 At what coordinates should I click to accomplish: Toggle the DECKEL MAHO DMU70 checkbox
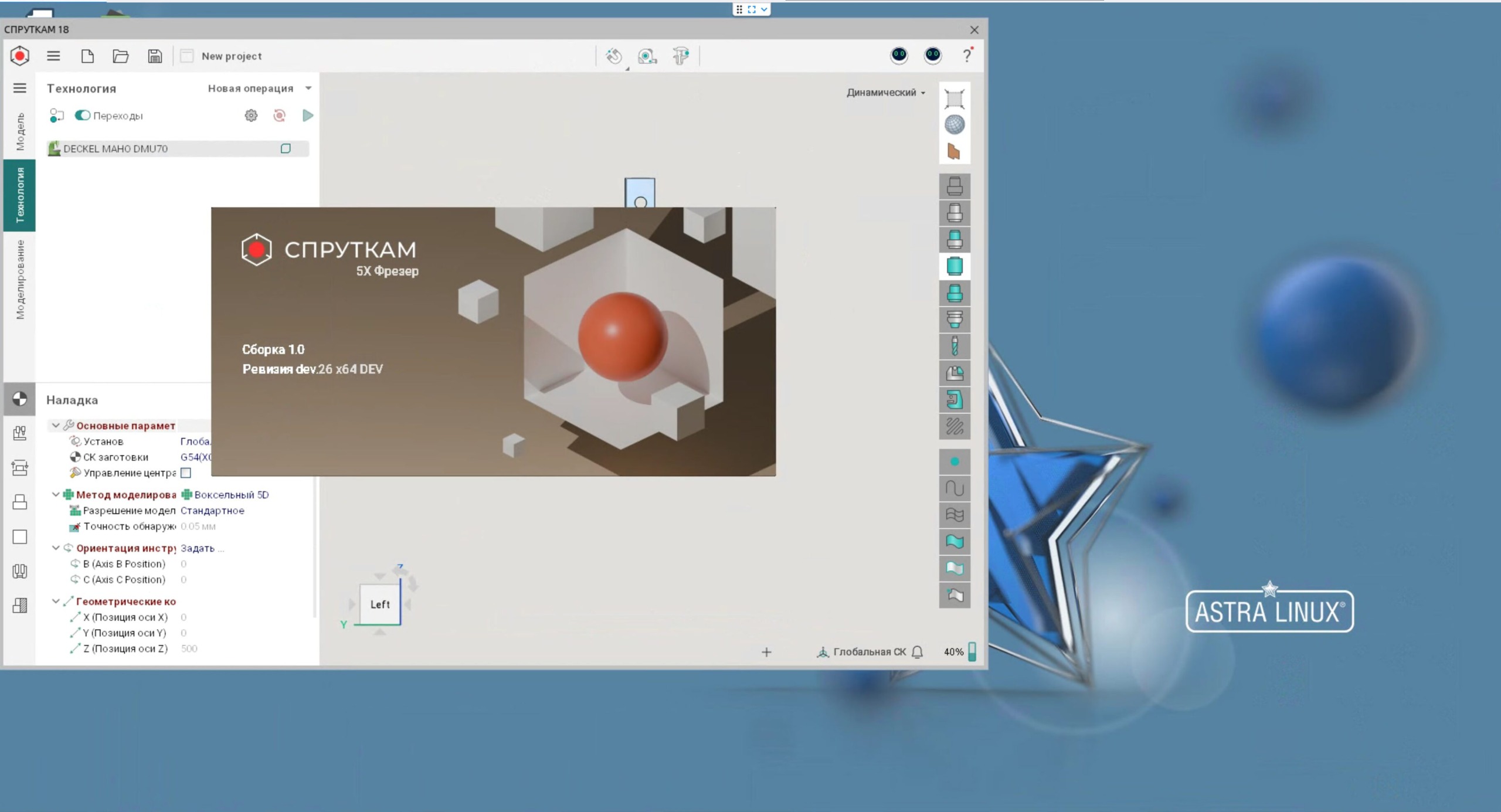tap(286, 148)
